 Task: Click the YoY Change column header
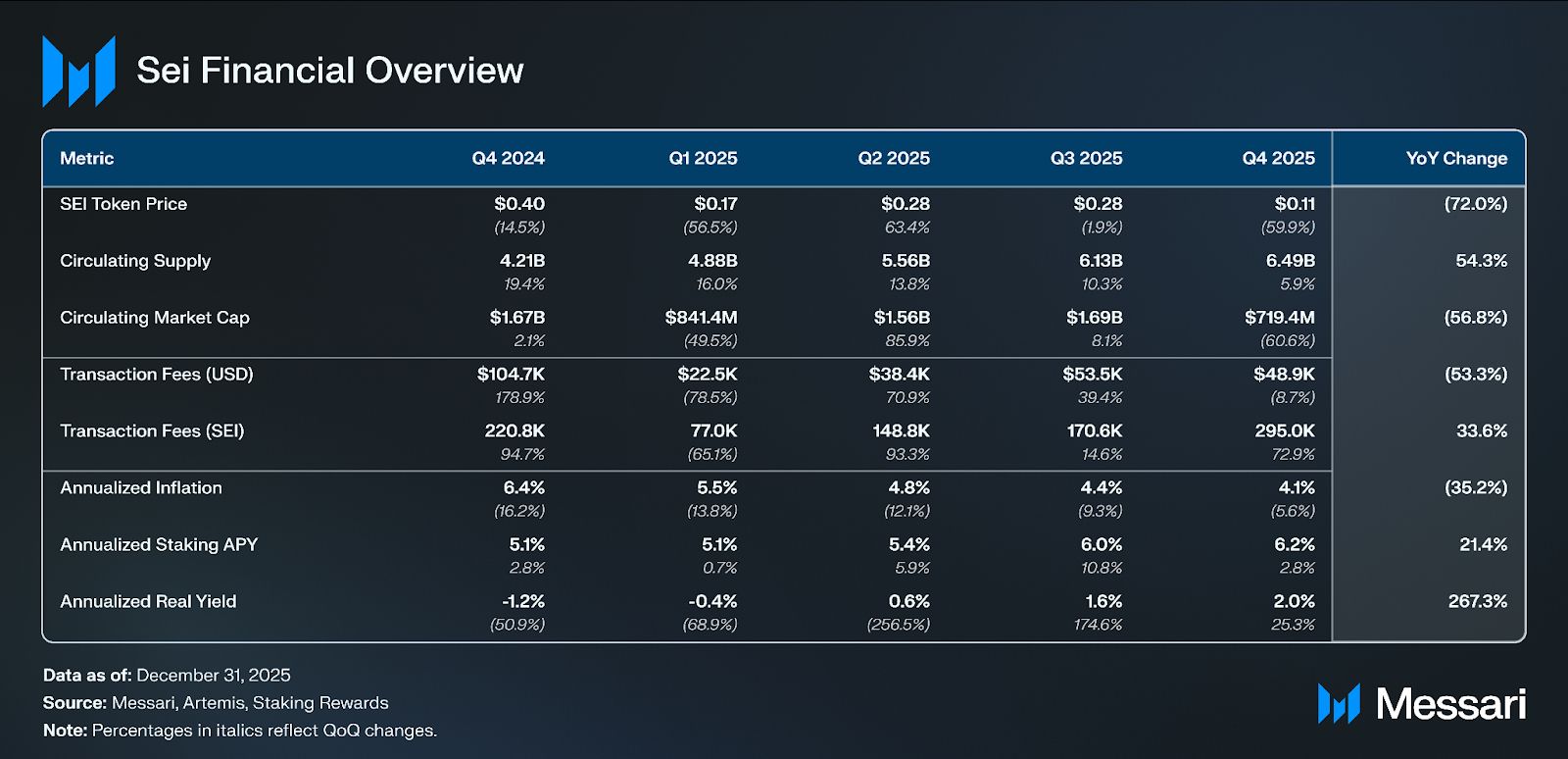click(x=1457, y=158)
